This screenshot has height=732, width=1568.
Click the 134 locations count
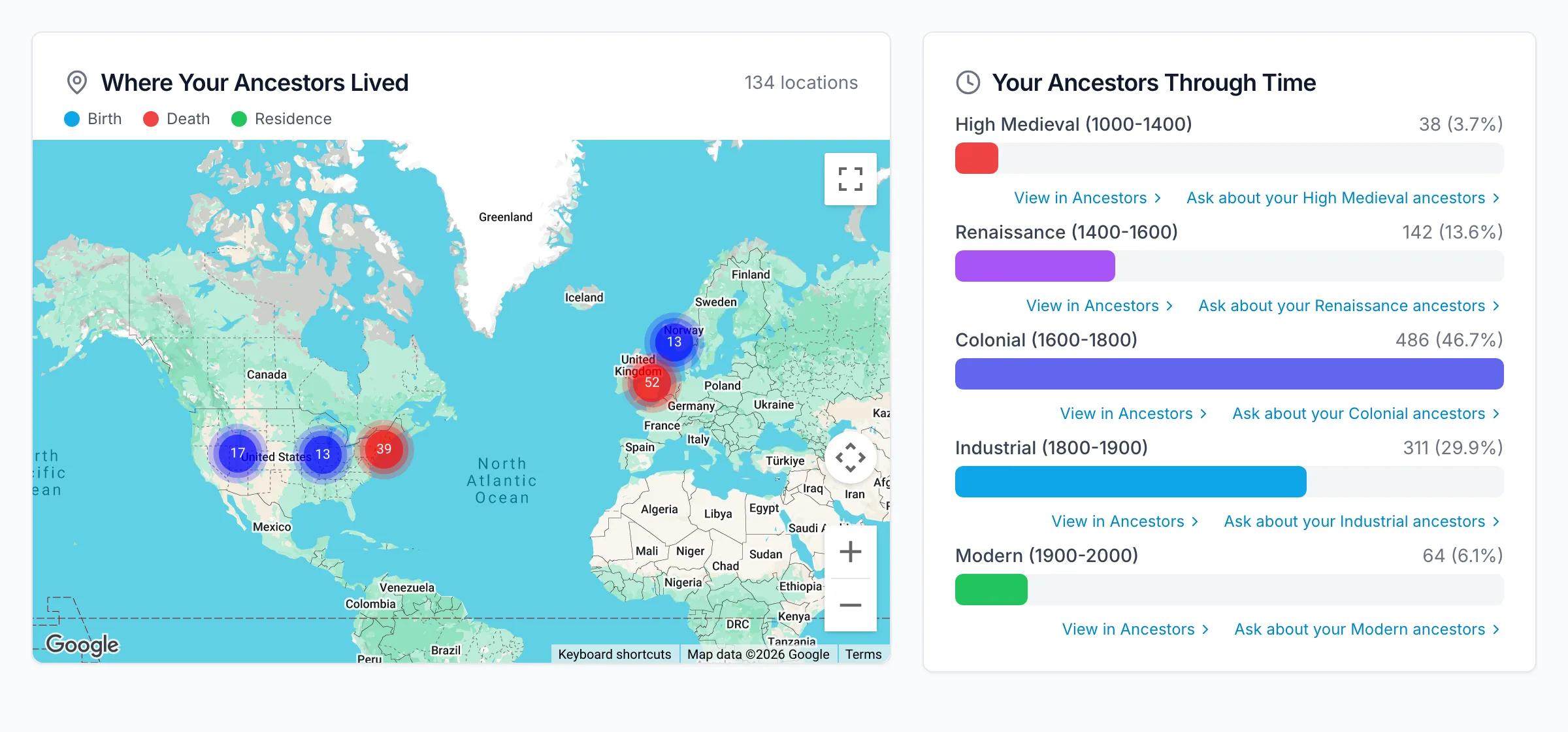(x=801, y=82)
